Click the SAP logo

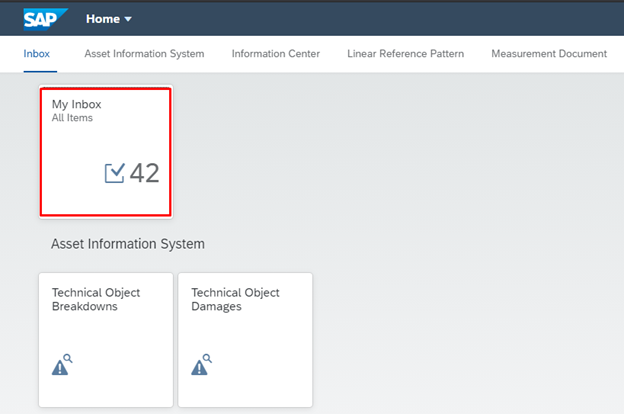pyautogui.click(x=46, y=18)
